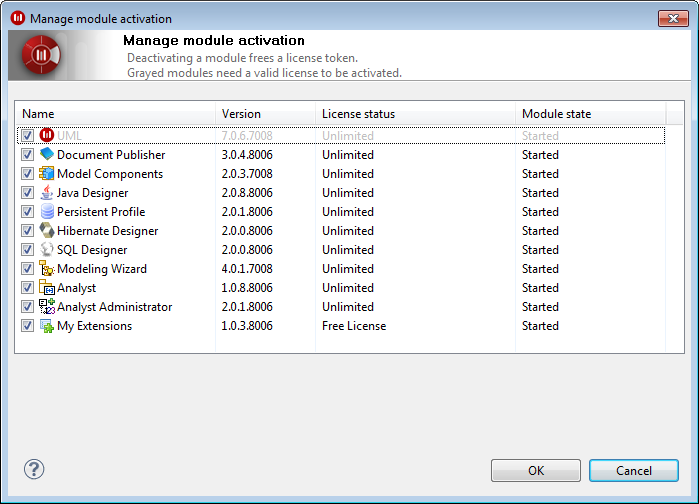
Task: Toggle the Modeling Wizard checkbox
Action: tap(27, 268)
